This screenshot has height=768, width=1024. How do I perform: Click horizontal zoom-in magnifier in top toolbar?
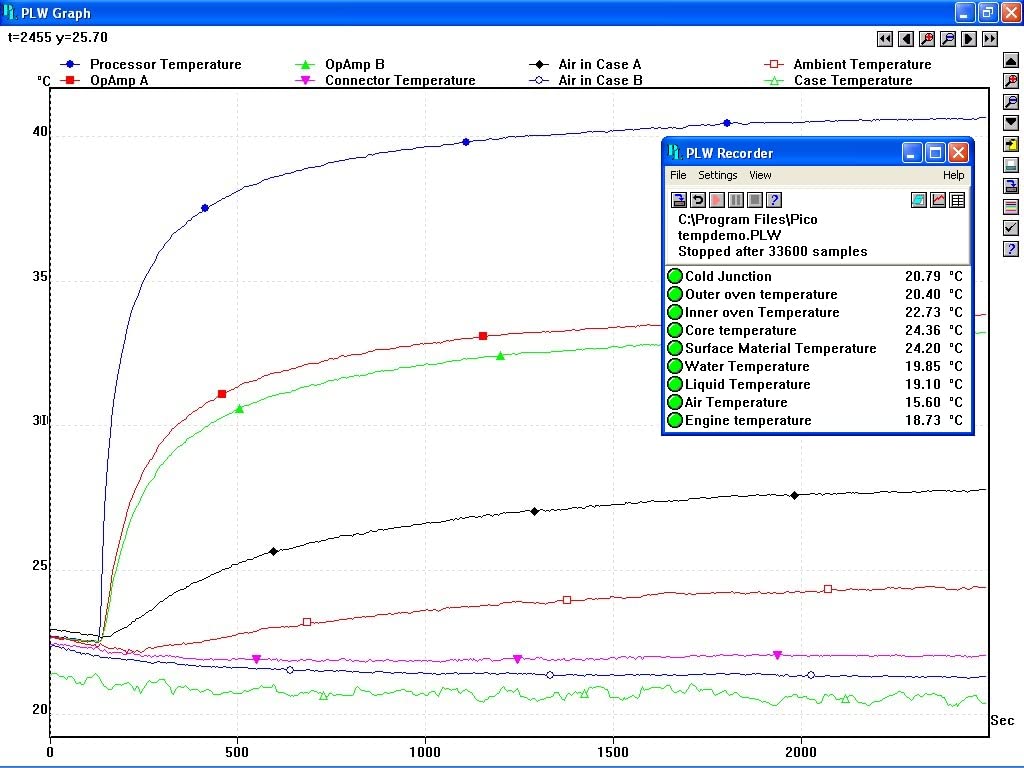[927, 39]
